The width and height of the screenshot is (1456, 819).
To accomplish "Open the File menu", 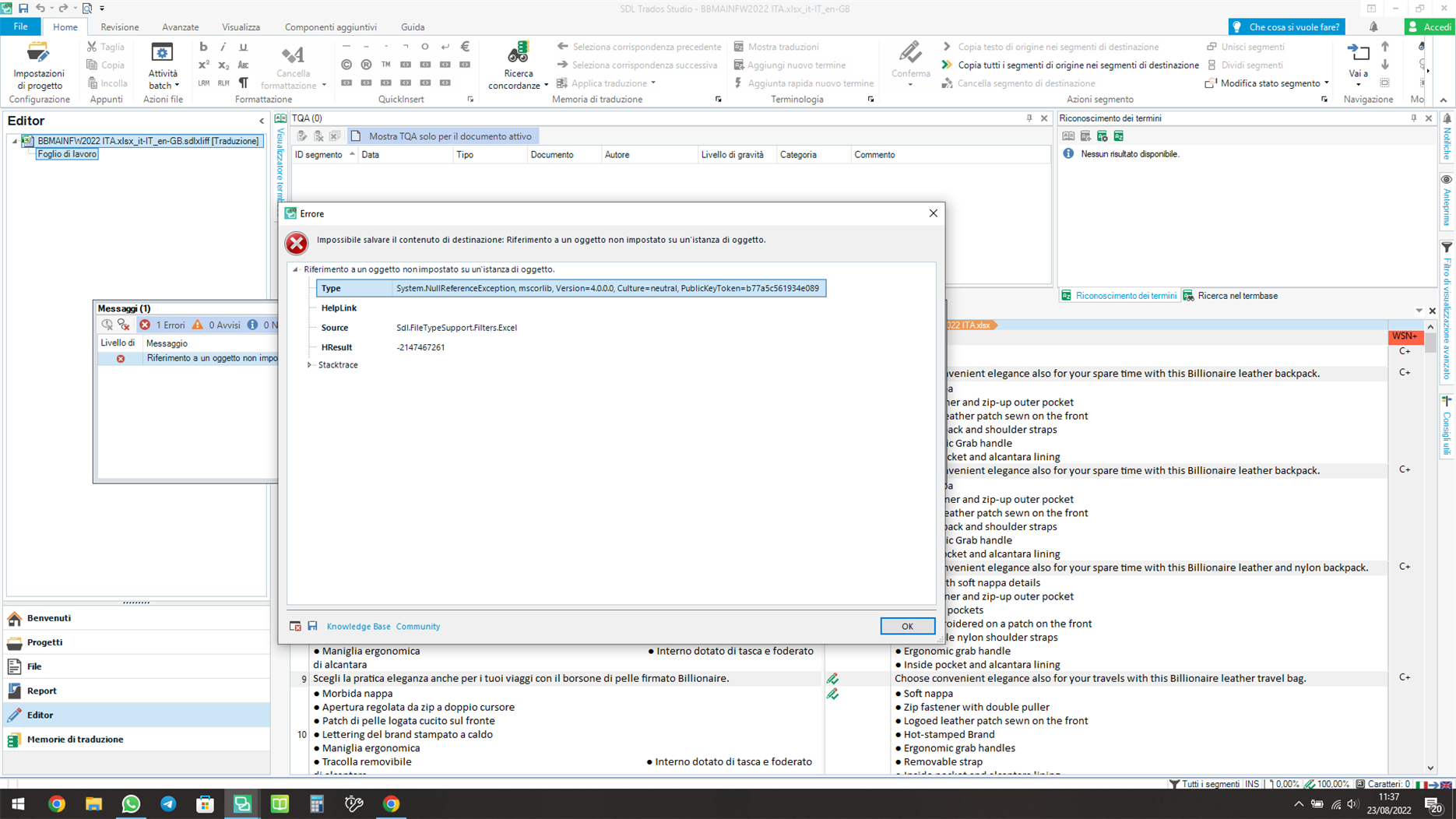I will 21,26.
